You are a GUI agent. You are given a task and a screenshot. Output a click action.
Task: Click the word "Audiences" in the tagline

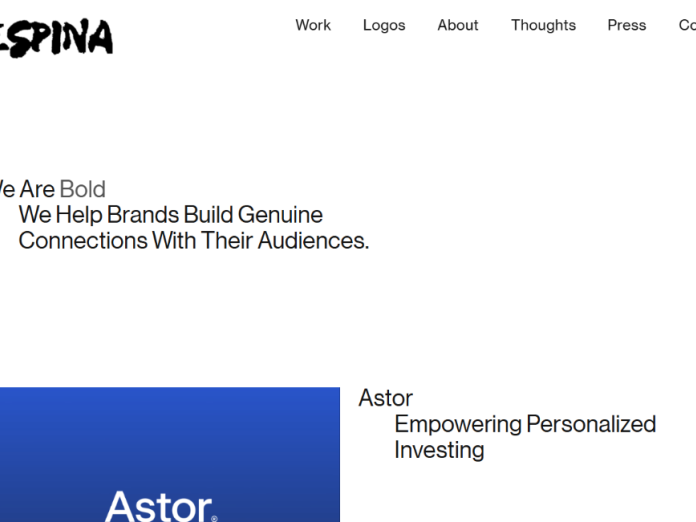313,241
